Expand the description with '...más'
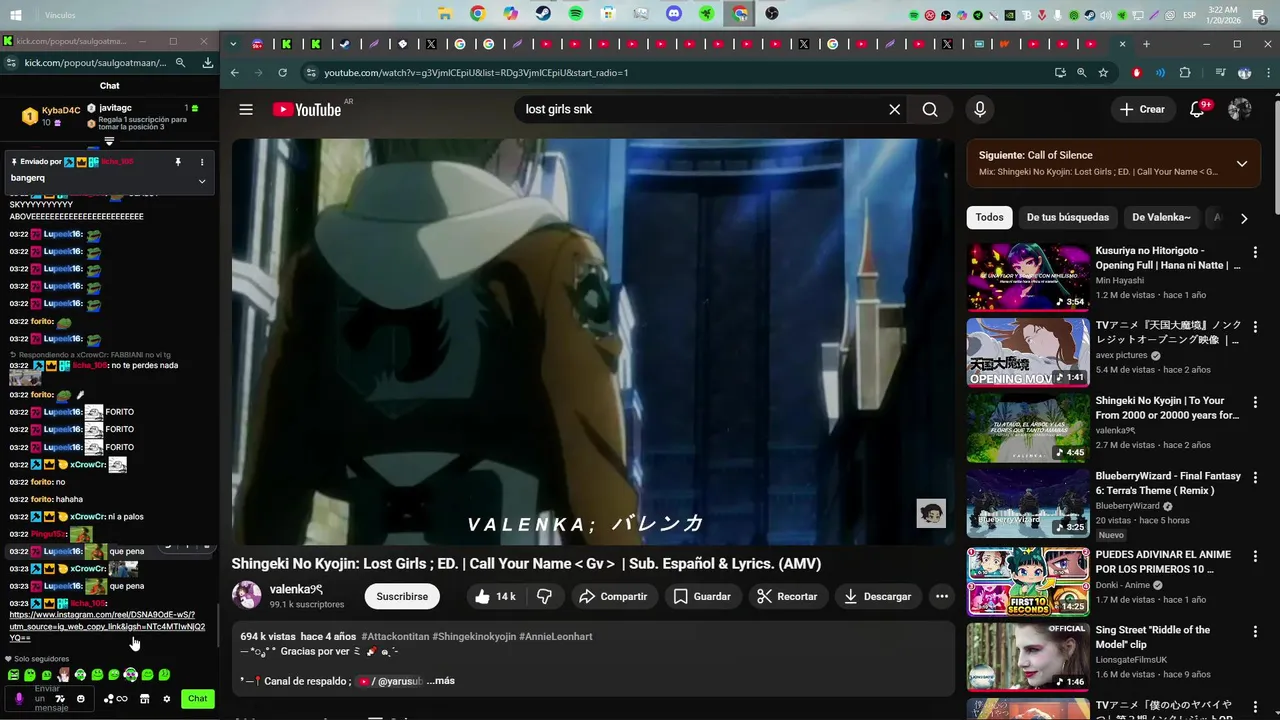1280x720 pixels. [440, 681]
